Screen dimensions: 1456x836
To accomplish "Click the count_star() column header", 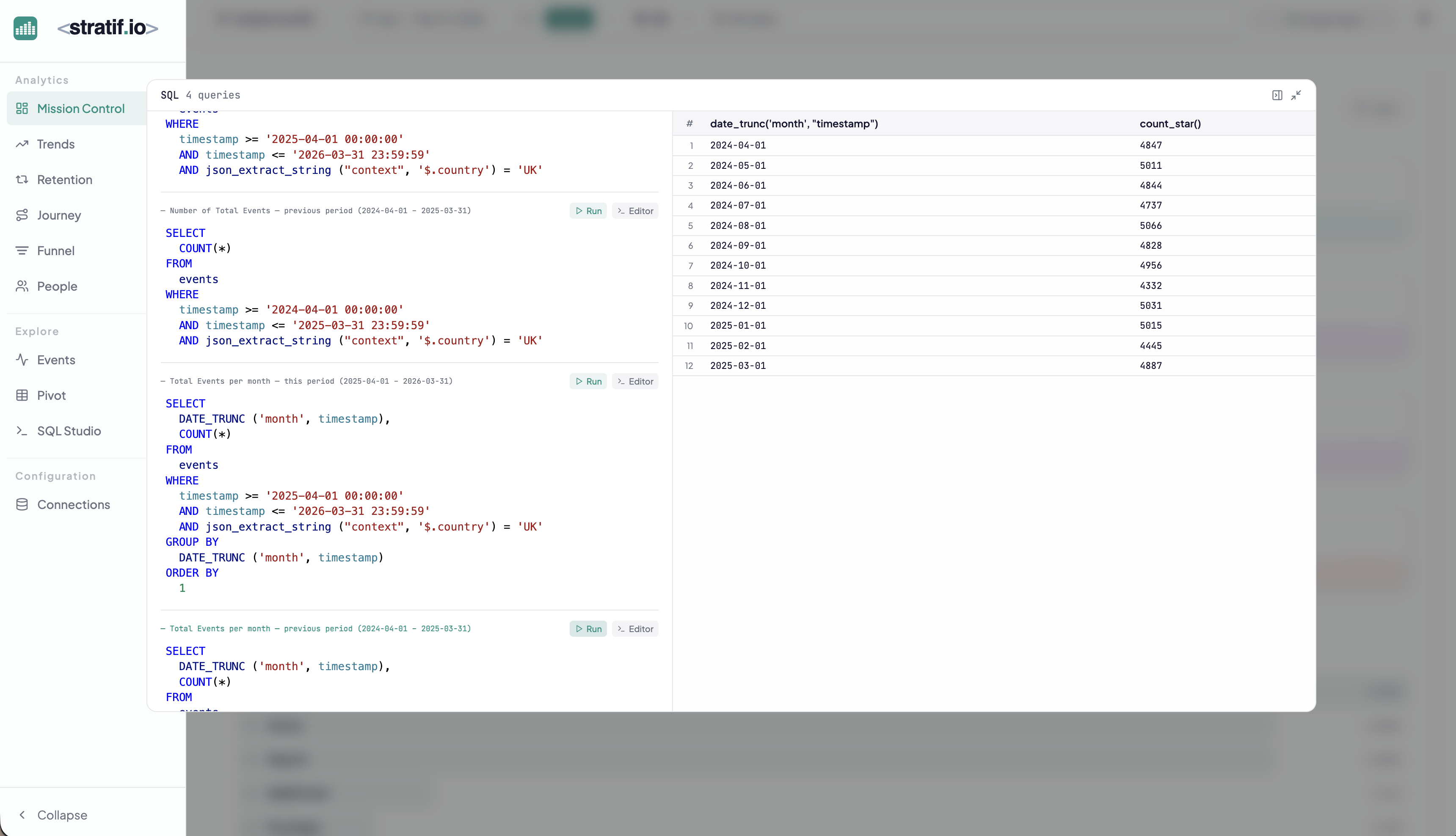I will 1170,124.
